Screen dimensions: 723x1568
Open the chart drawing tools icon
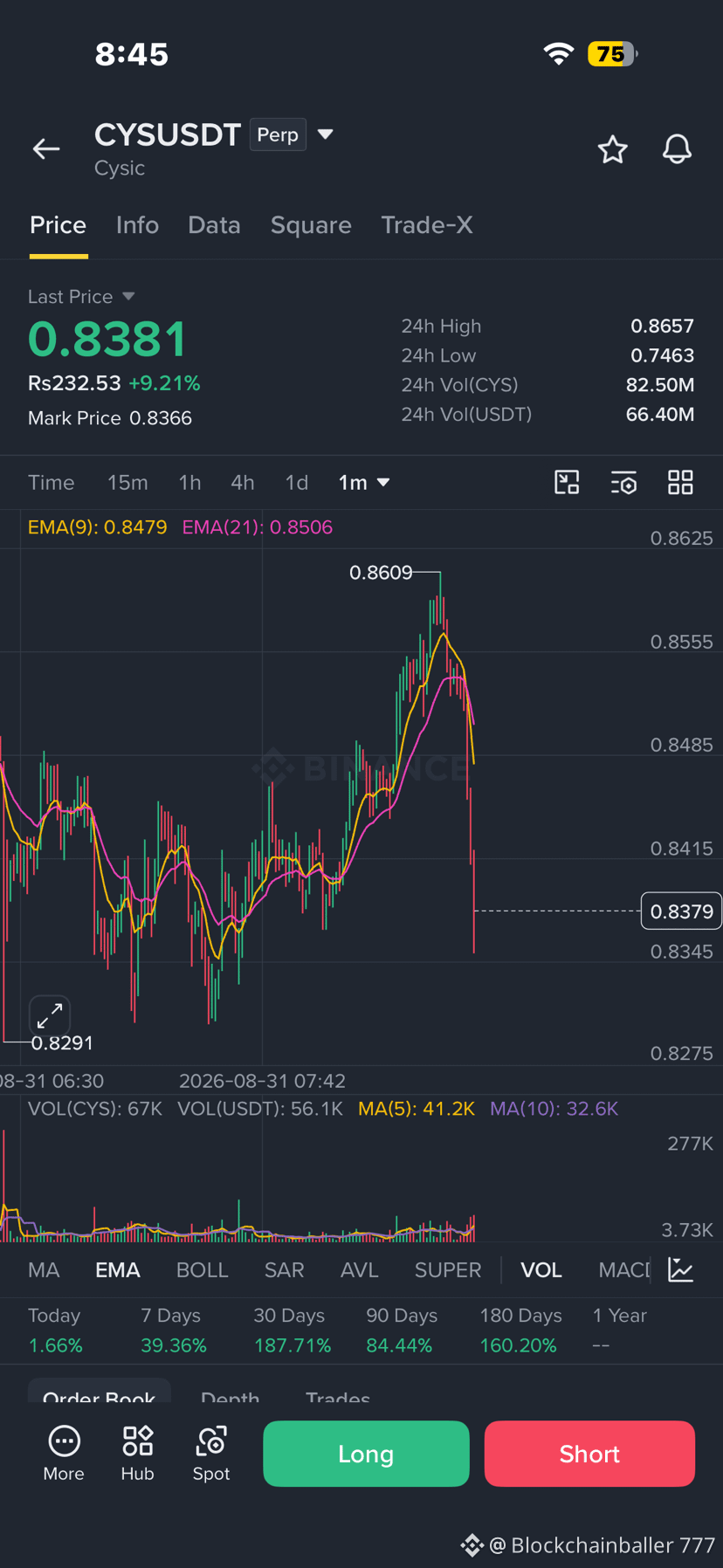(567, 483)
